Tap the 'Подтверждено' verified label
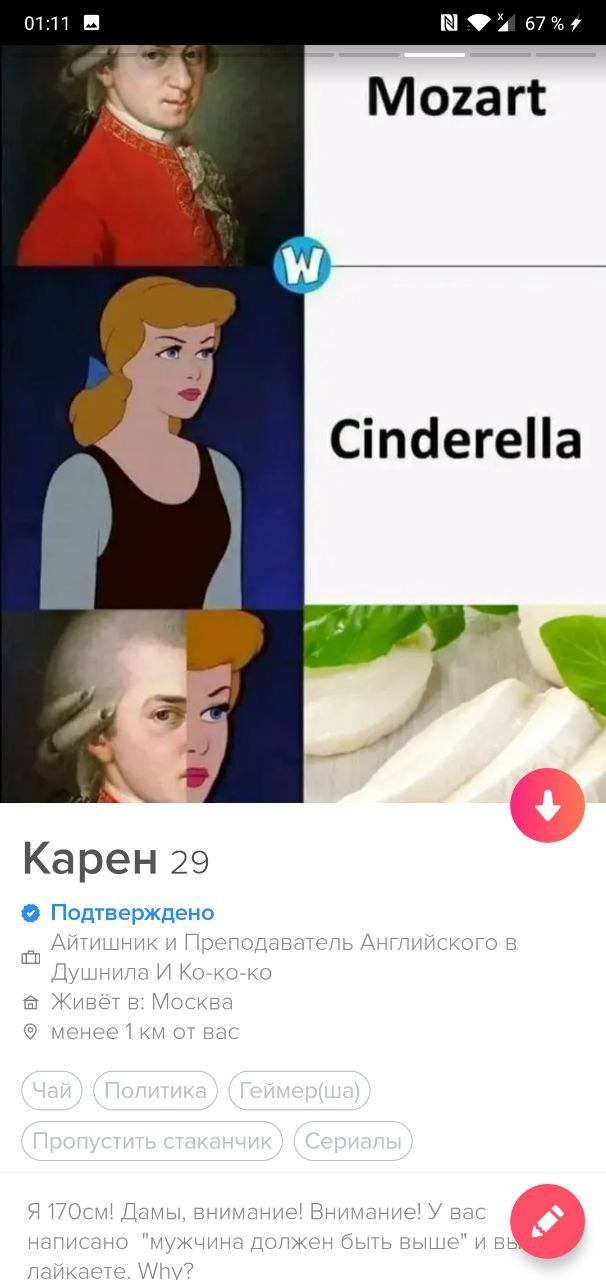Screen dimensions: 606x1280 [132, 912]
